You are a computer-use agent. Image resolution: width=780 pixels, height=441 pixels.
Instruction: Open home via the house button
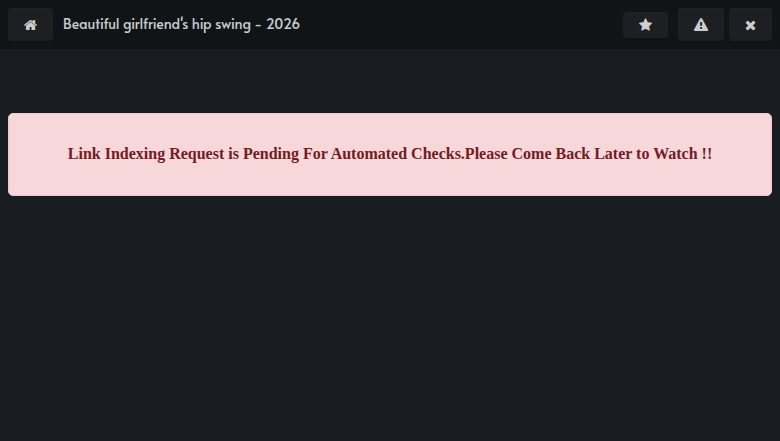click(x=30, y=25)
